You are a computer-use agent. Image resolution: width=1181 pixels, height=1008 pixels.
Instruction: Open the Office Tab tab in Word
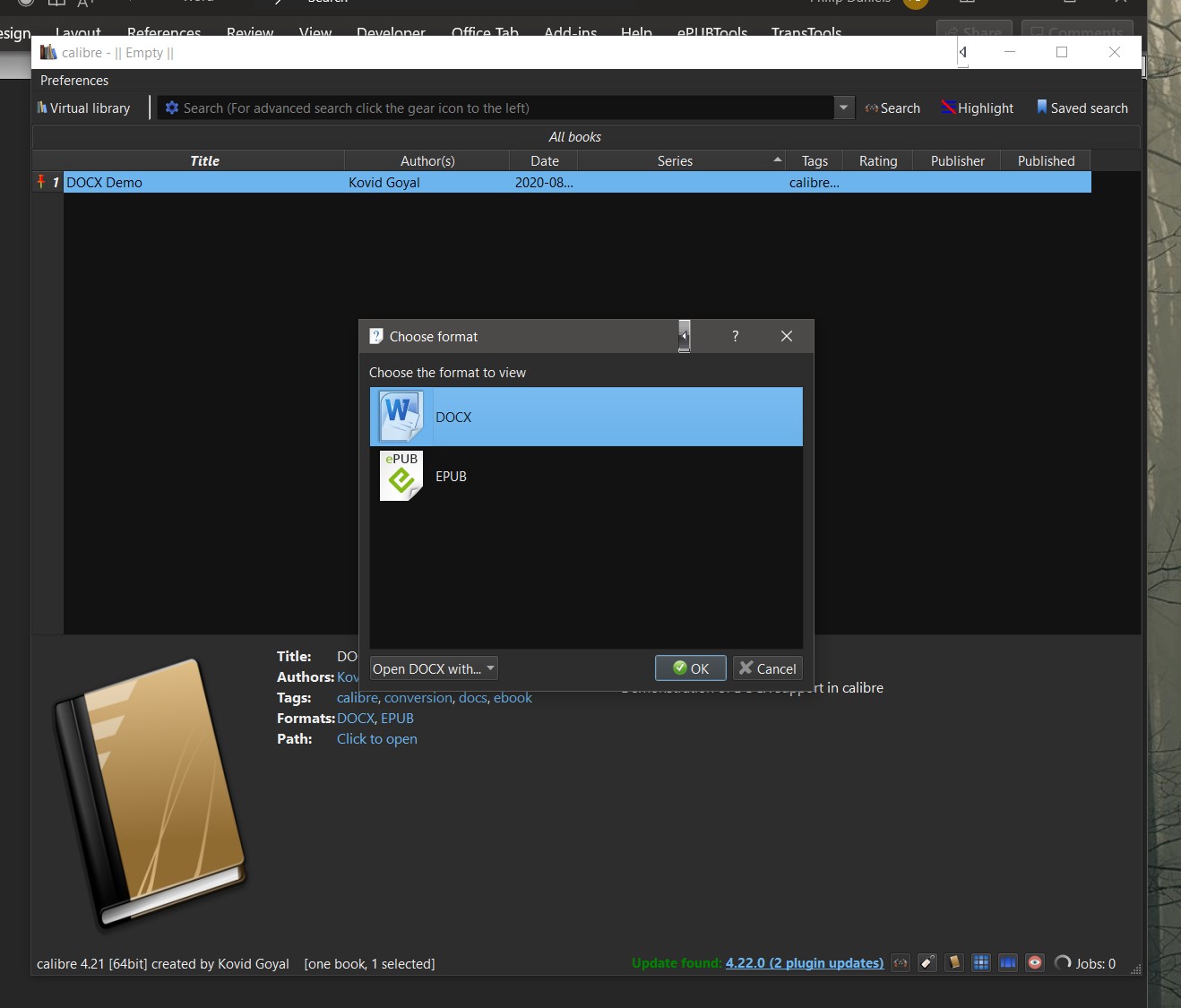point(485,32)
